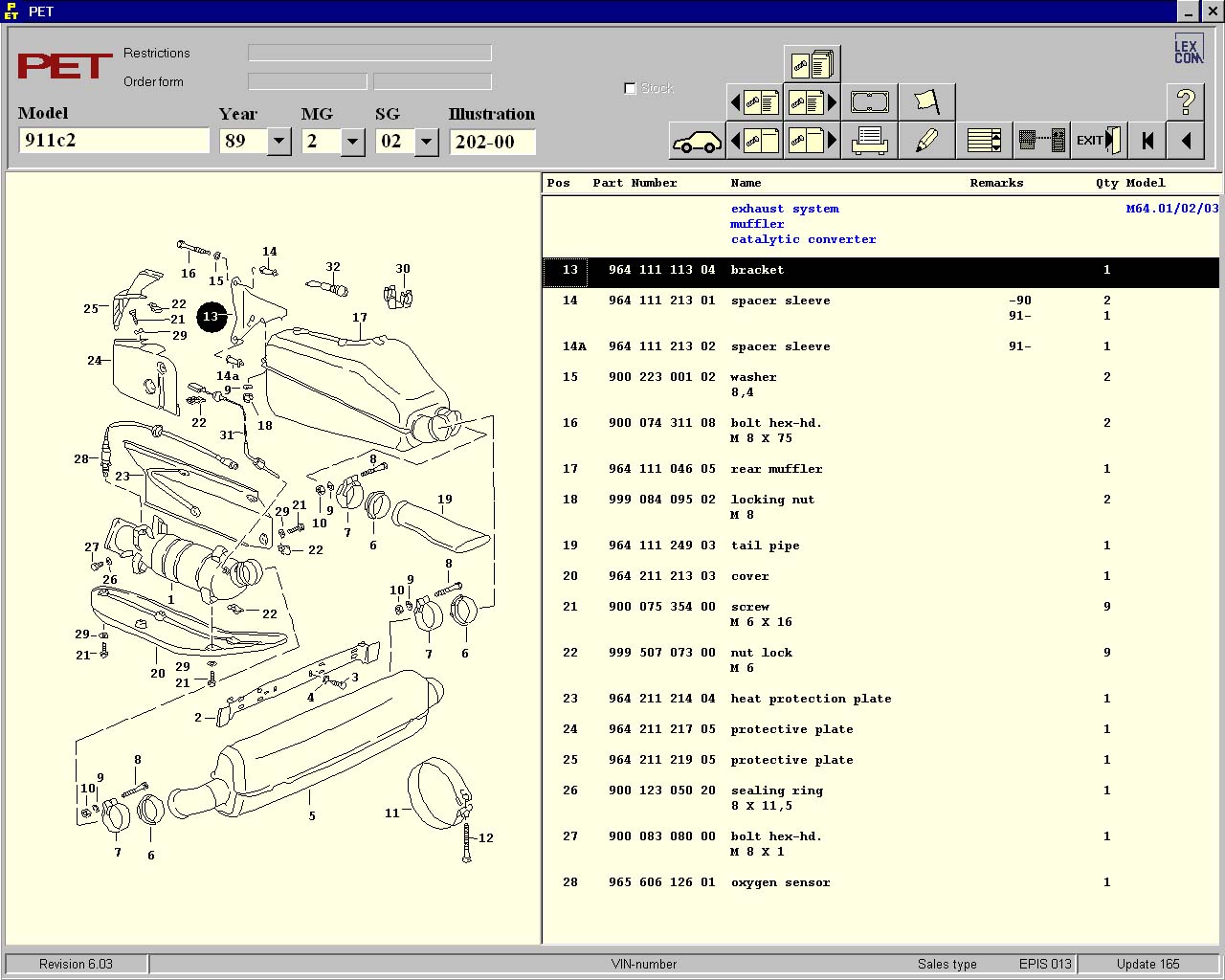Click the car vehicle selection icon
Viewport: 1225px width, 980px height.
coord(697,142)
